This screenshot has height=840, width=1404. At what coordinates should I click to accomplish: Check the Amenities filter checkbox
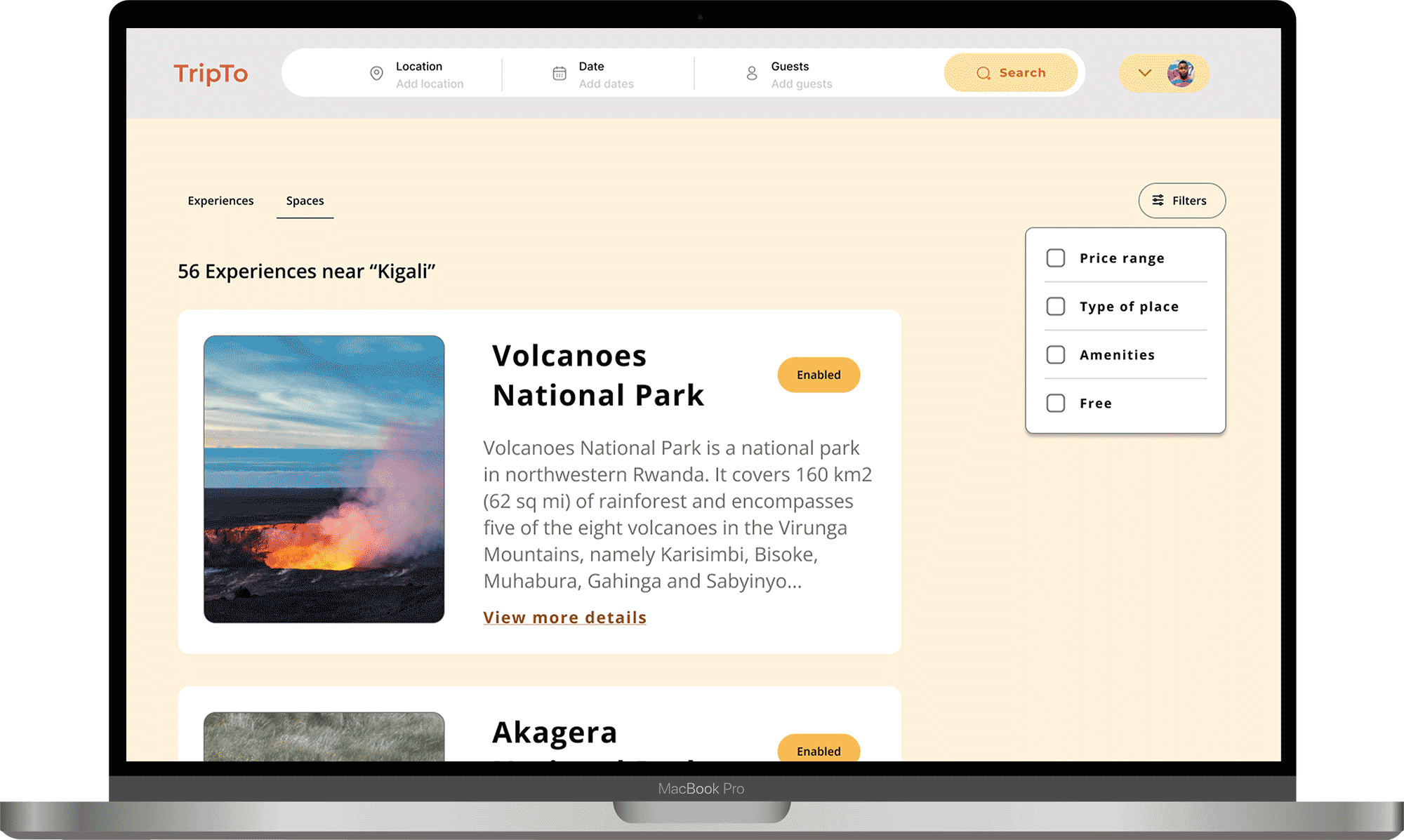click(1055, 355)
